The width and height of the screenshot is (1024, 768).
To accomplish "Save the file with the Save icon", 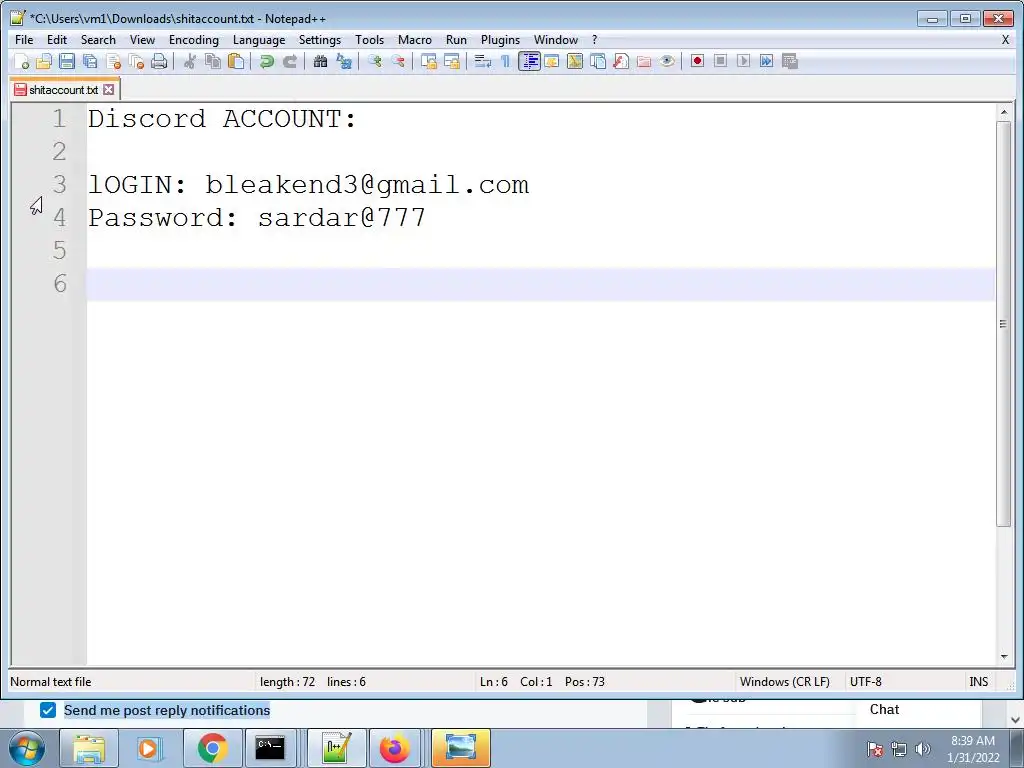I will pos(67,61).
